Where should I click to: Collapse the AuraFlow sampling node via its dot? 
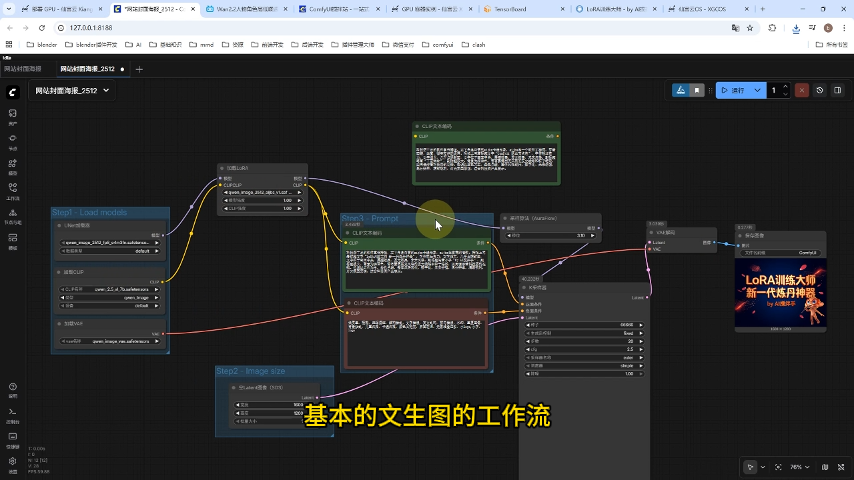pos(505,218)
